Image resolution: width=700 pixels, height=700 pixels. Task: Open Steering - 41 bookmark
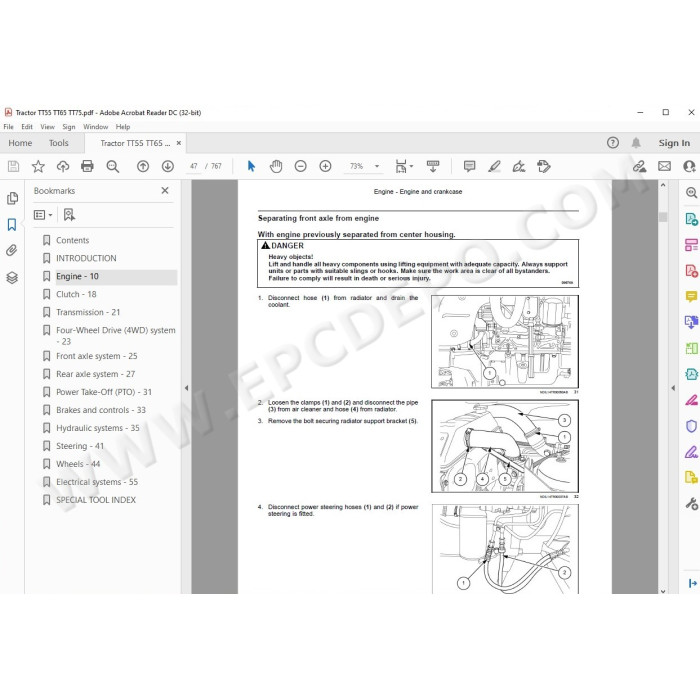(80, 446)
